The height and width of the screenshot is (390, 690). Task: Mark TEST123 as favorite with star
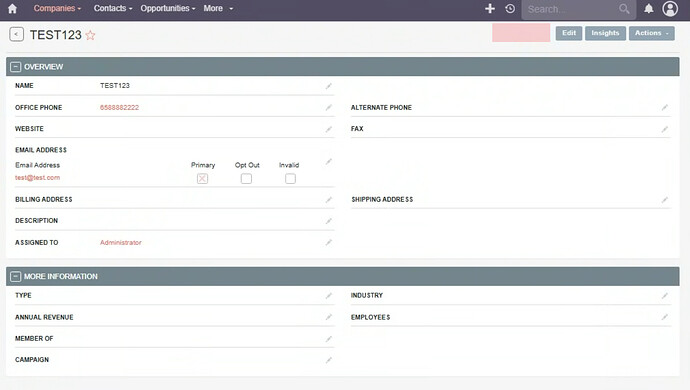click(90, 35)
